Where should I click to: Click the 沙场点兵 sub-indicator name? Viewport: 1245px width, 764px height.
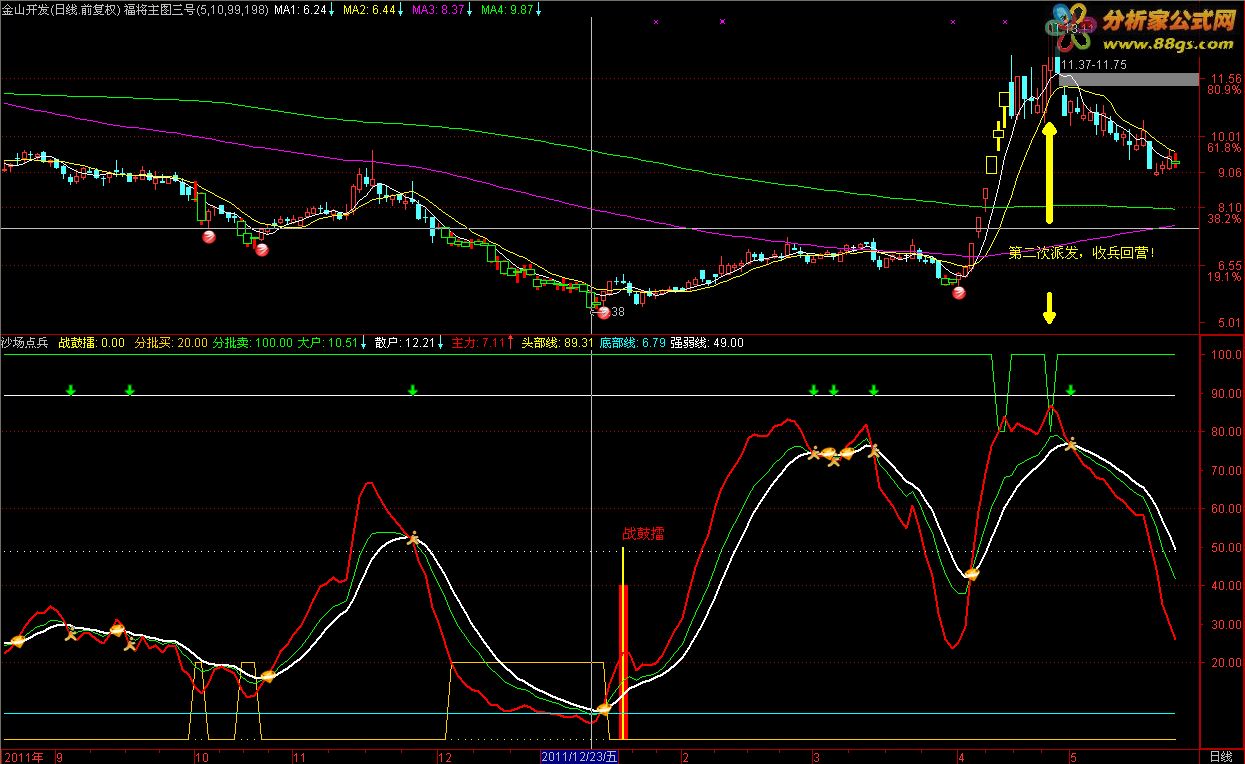coord(24,343)
